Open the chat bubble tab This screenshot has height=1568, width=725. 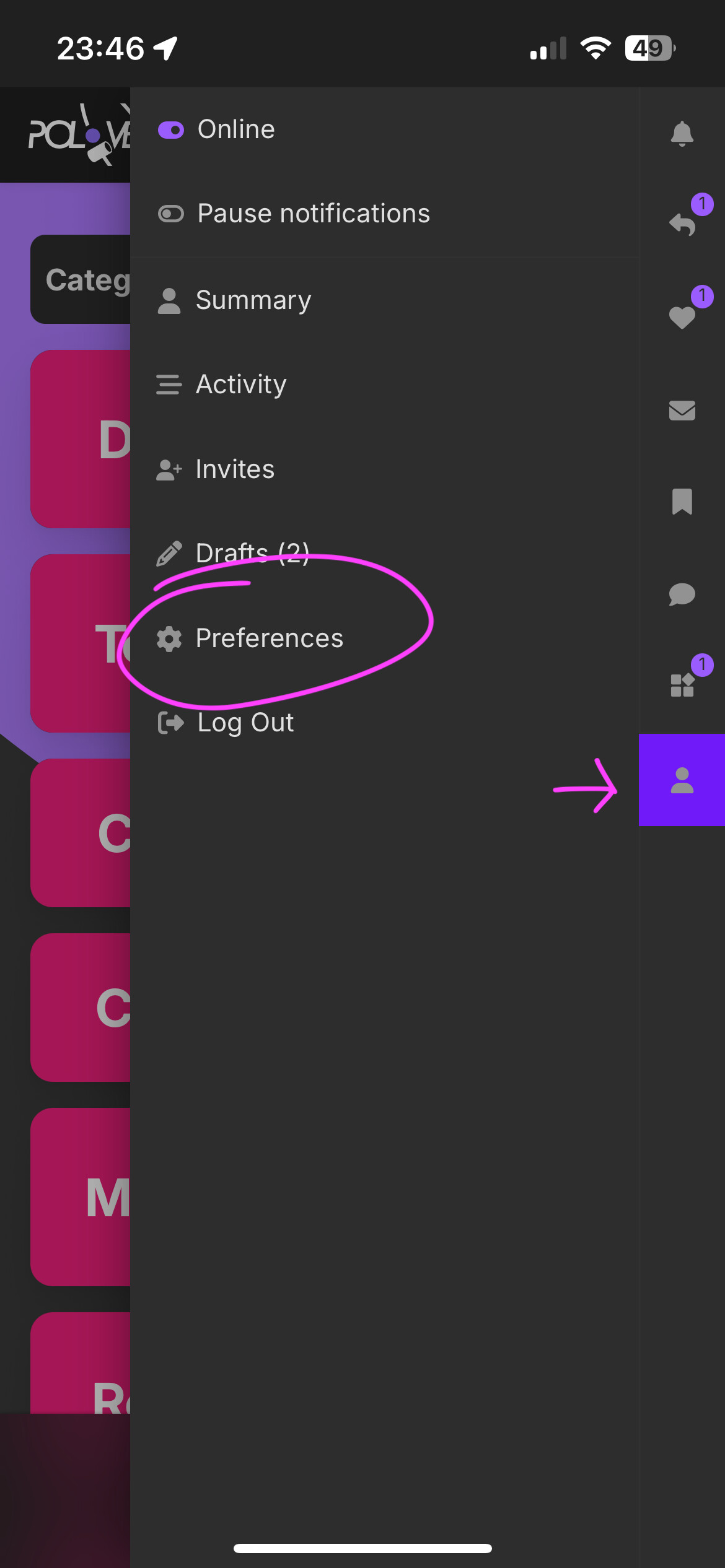click(682, 594)
